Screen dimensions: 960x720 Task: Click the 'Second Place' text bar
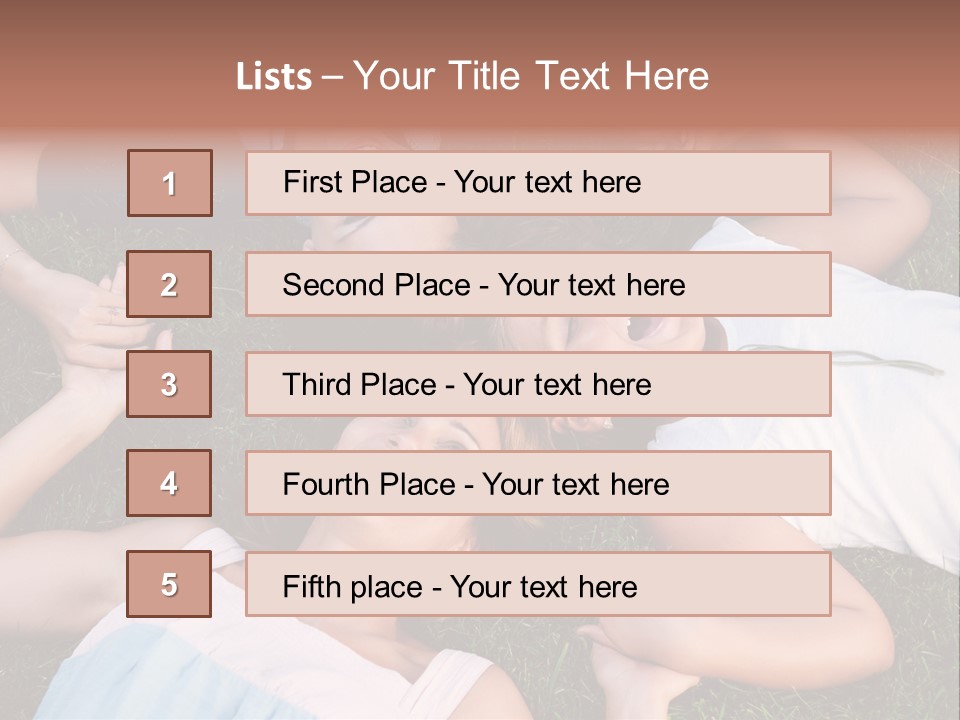pyautogui.click(x=538, y=284)
